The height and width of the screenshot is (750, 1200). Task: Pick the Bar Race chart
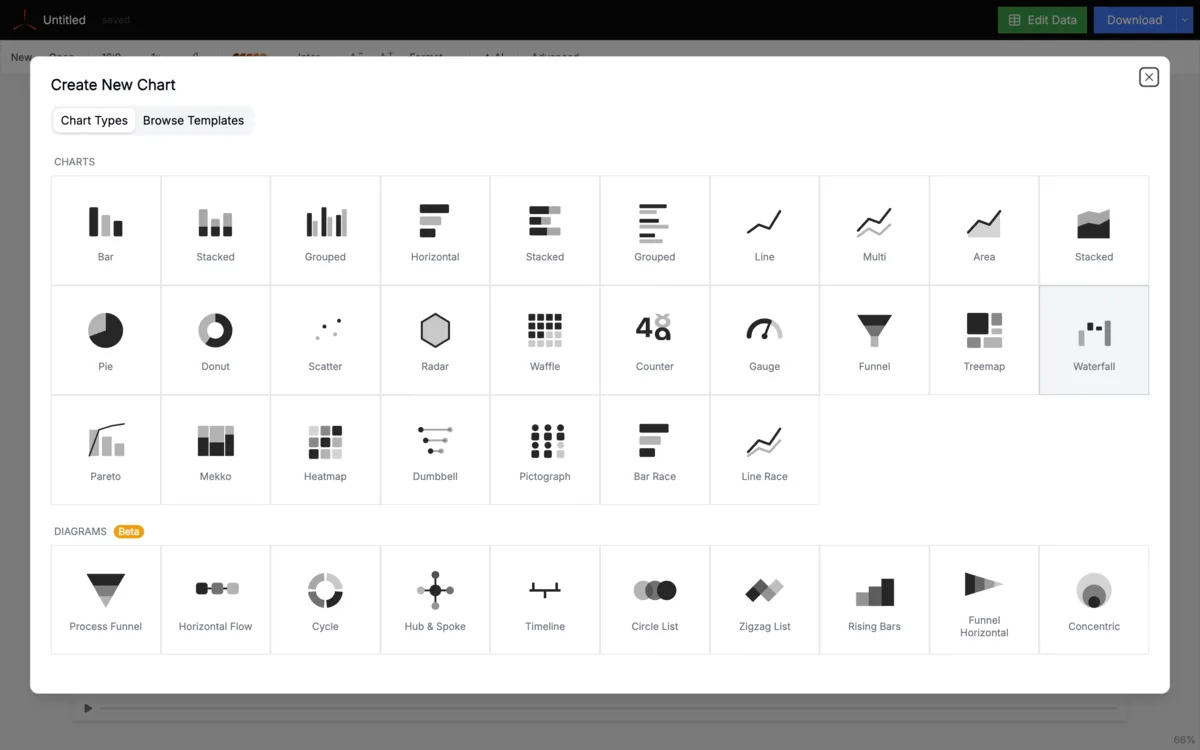655,450
